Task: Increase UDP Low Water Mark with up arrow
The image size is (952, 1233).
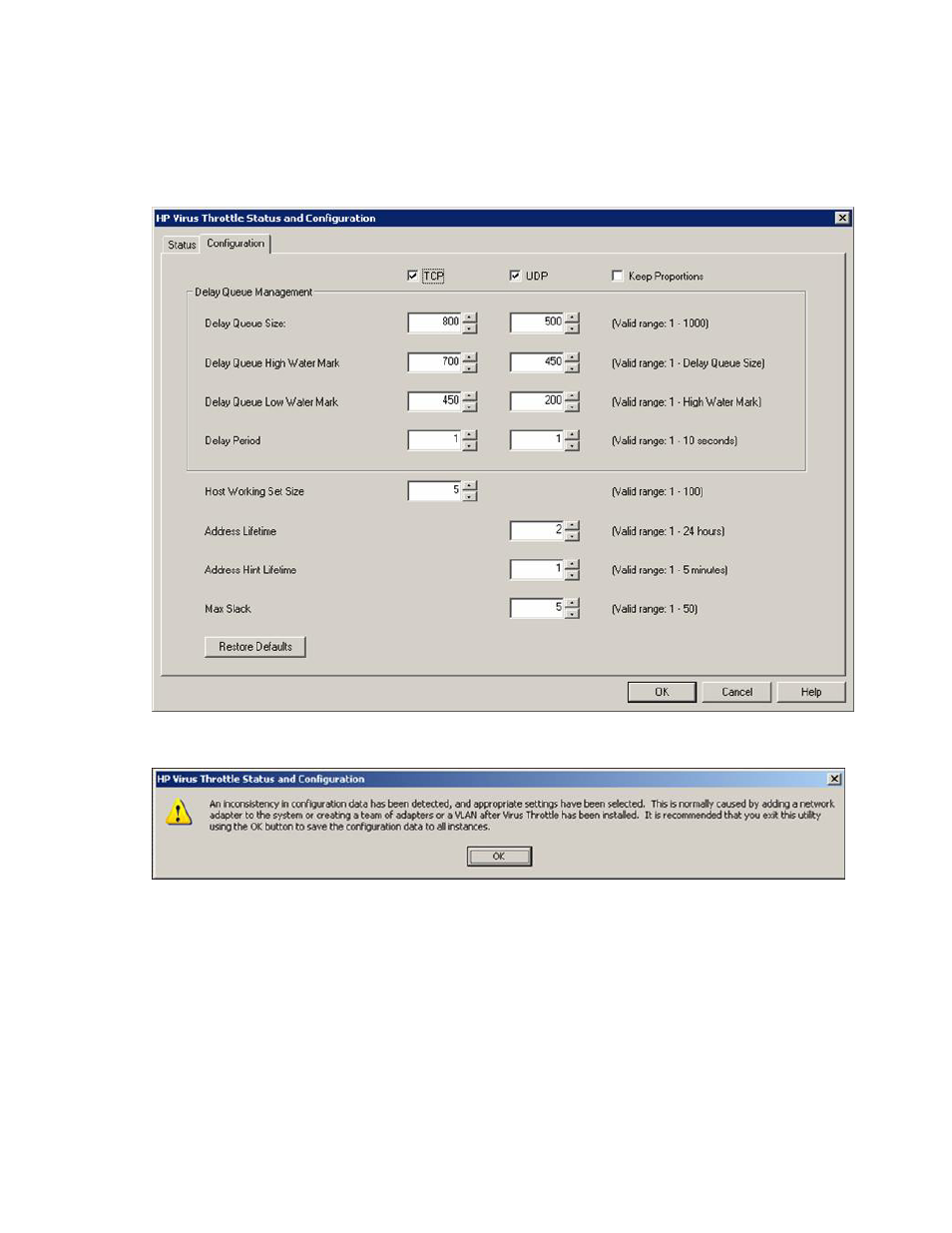Action: point(572,396)
